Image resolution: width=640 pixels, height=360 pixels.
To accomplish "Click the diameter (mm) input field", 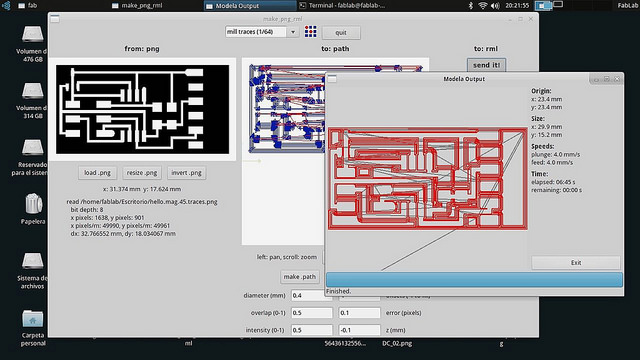I will pos(311,295).
